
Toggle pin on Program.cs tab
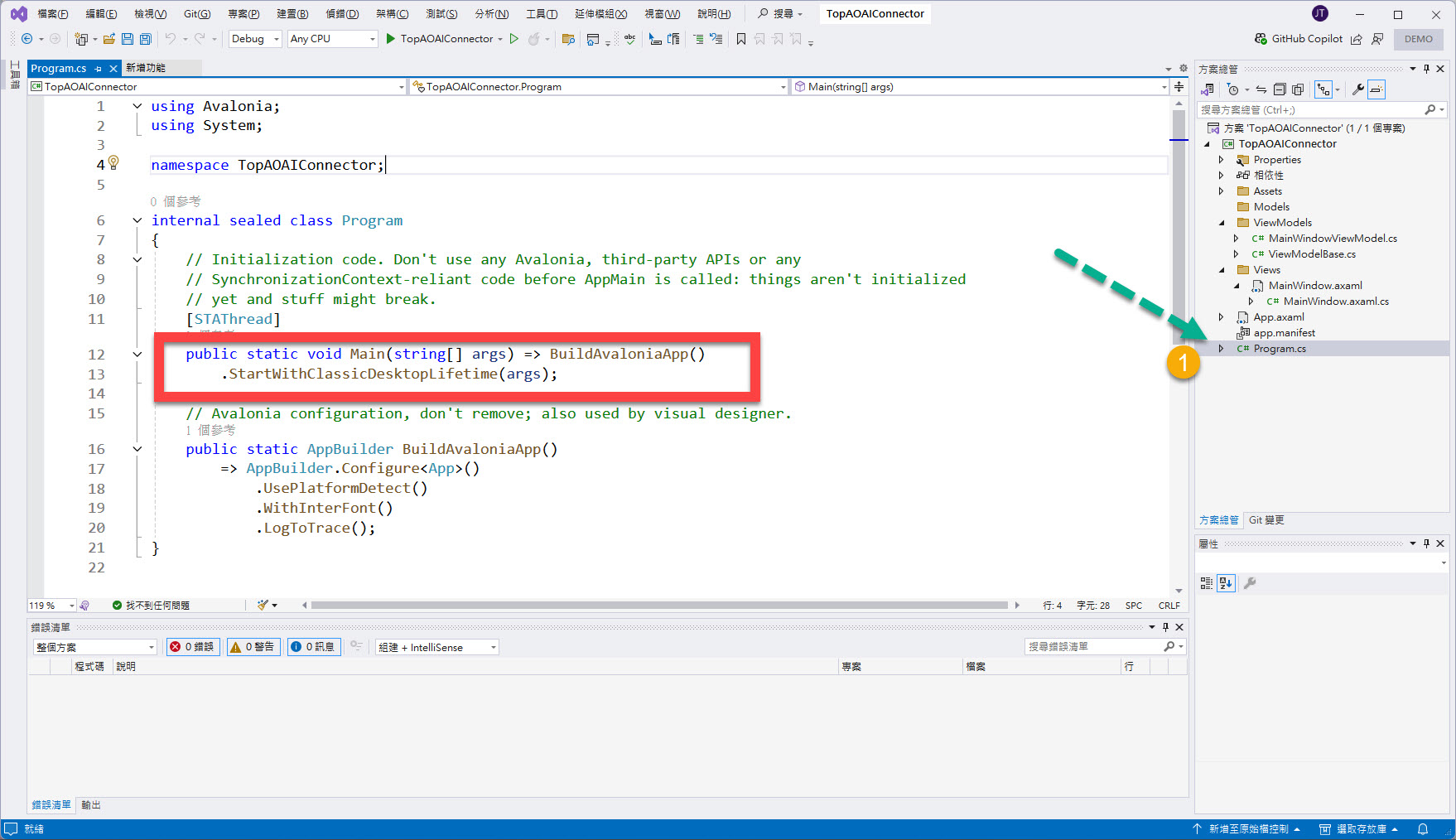click(x=99, y=69)
